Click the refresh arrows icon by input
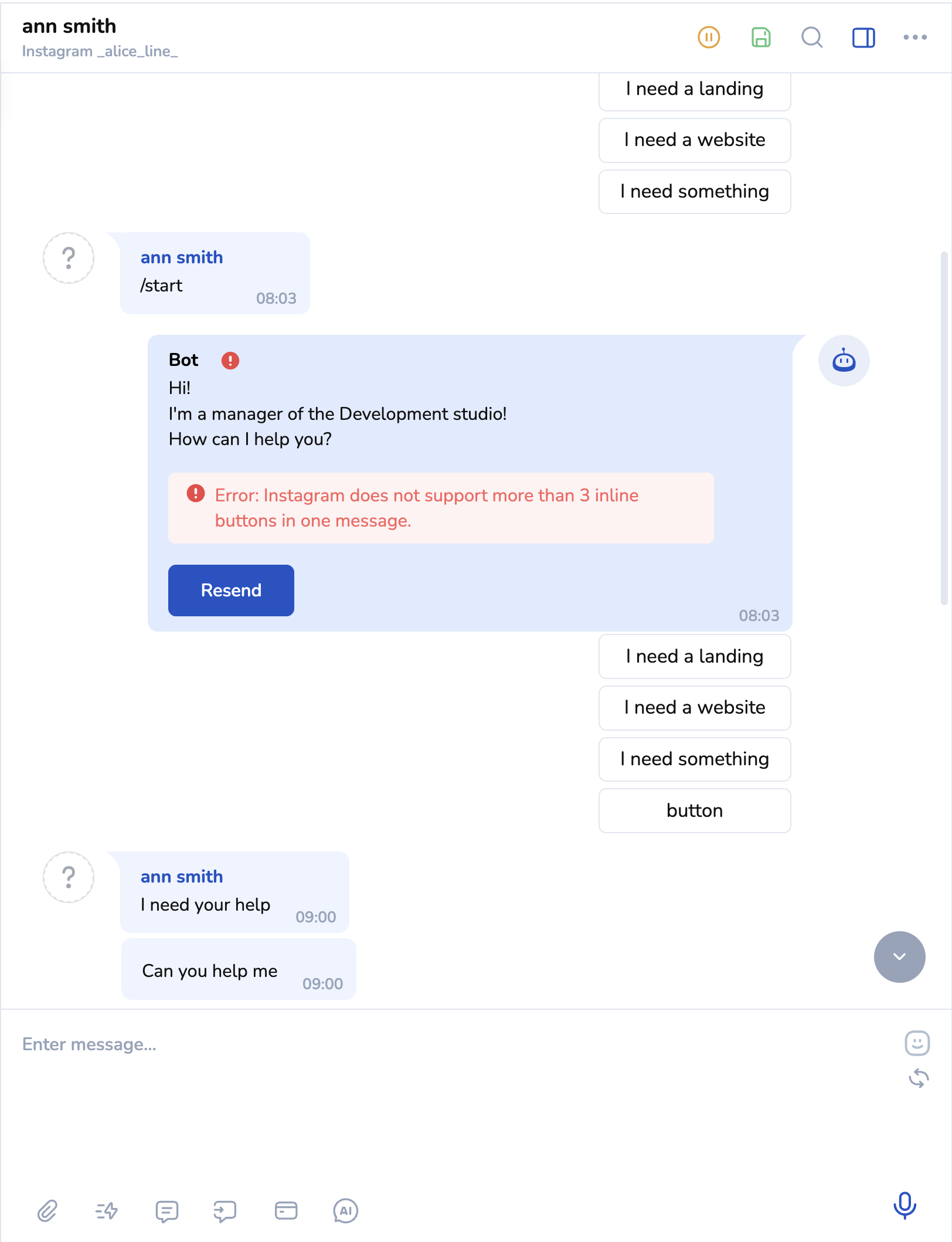 point(919,1078)
